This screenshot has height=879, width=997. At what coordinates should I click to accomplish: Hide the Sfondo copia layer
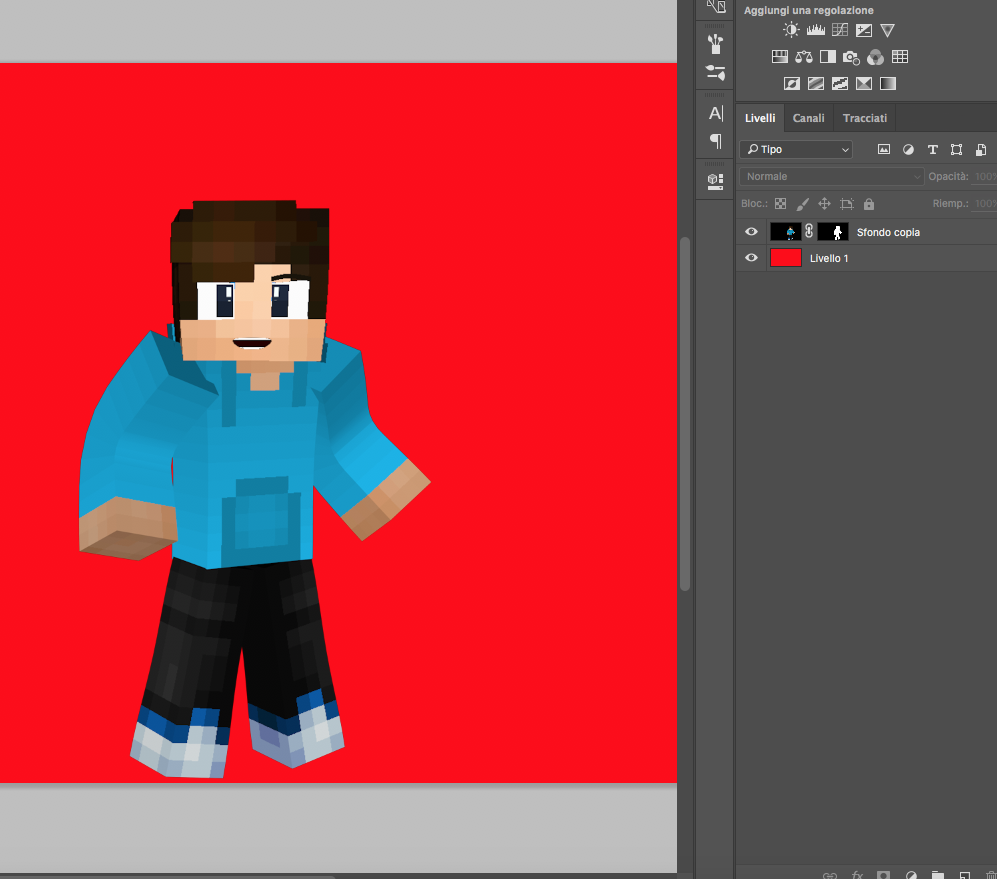(x=751, y=232)
